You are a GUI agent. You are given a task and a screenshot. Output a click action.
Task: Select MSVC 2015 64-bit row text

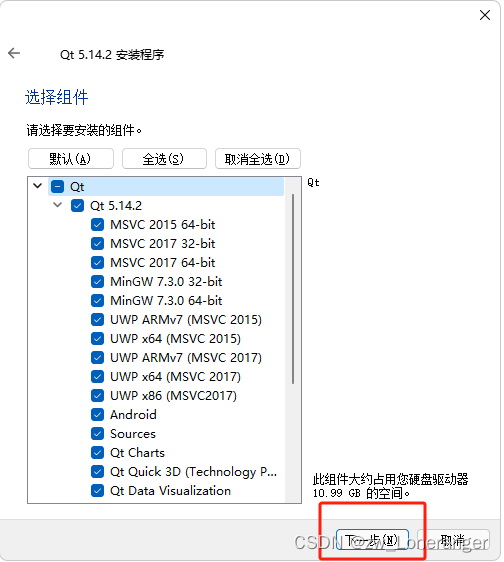click(x=162, y=225)
